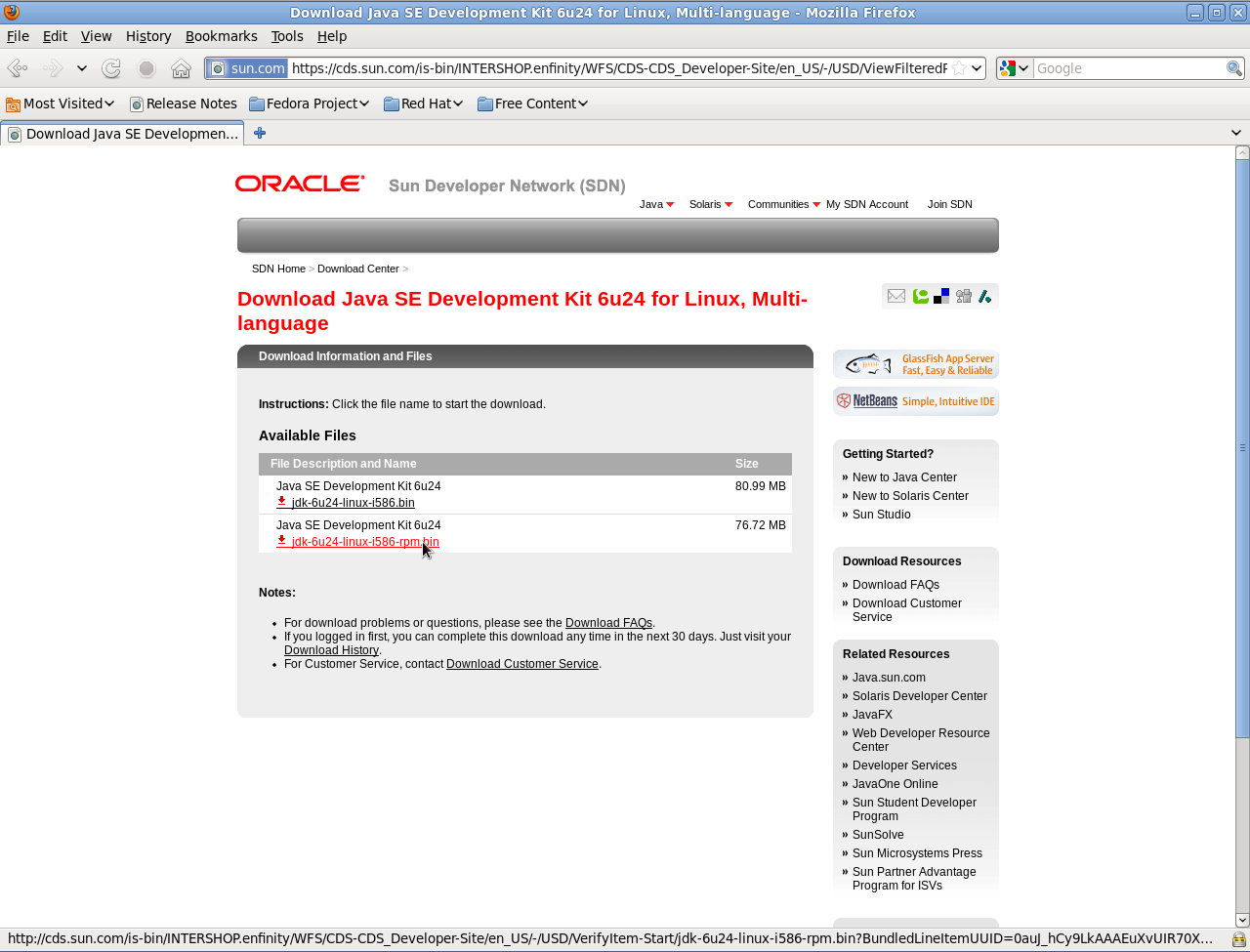The width and height of the screenshot is (1250, 952).
Task: Click the Firefox window menu icon
Action: (12, 13)
